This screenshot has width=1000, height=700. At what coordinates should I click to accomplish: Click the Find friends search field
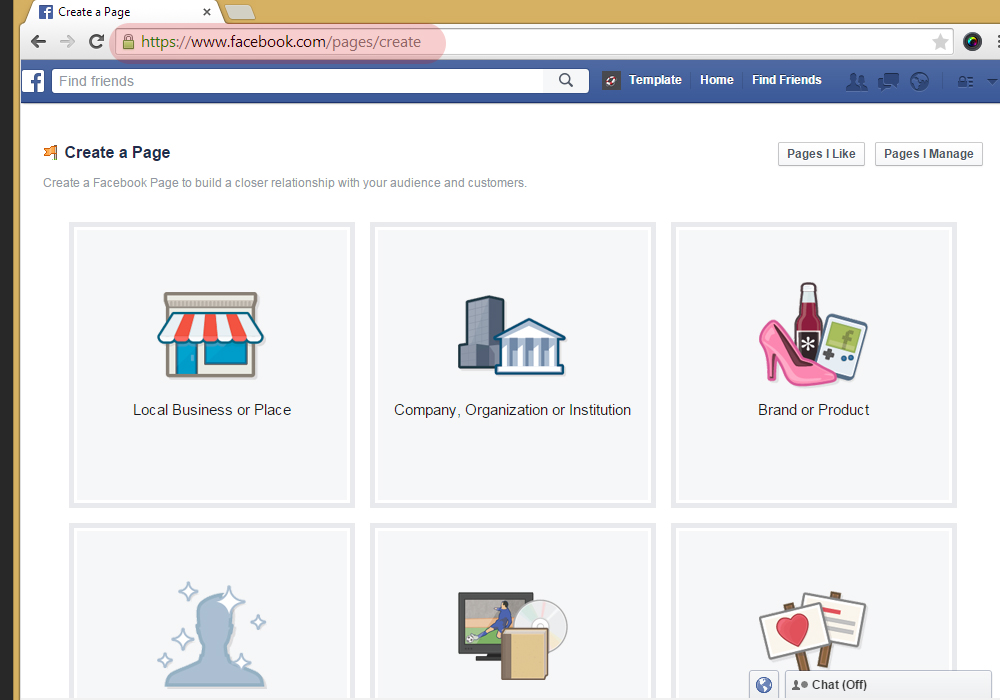[x=298, y=81]
